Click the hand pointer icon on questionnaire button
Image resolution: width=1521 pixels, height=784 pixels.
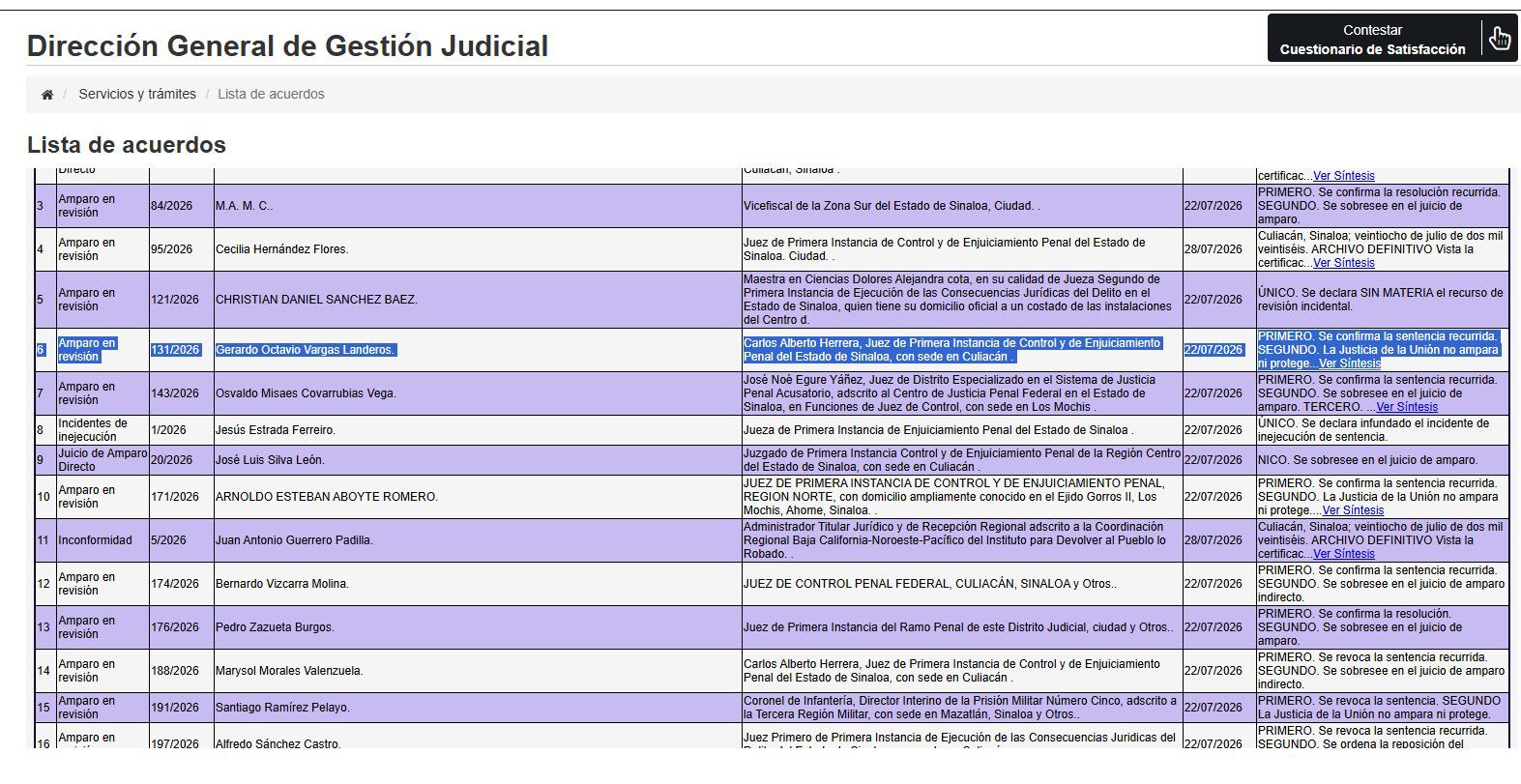click(1500, 39)
